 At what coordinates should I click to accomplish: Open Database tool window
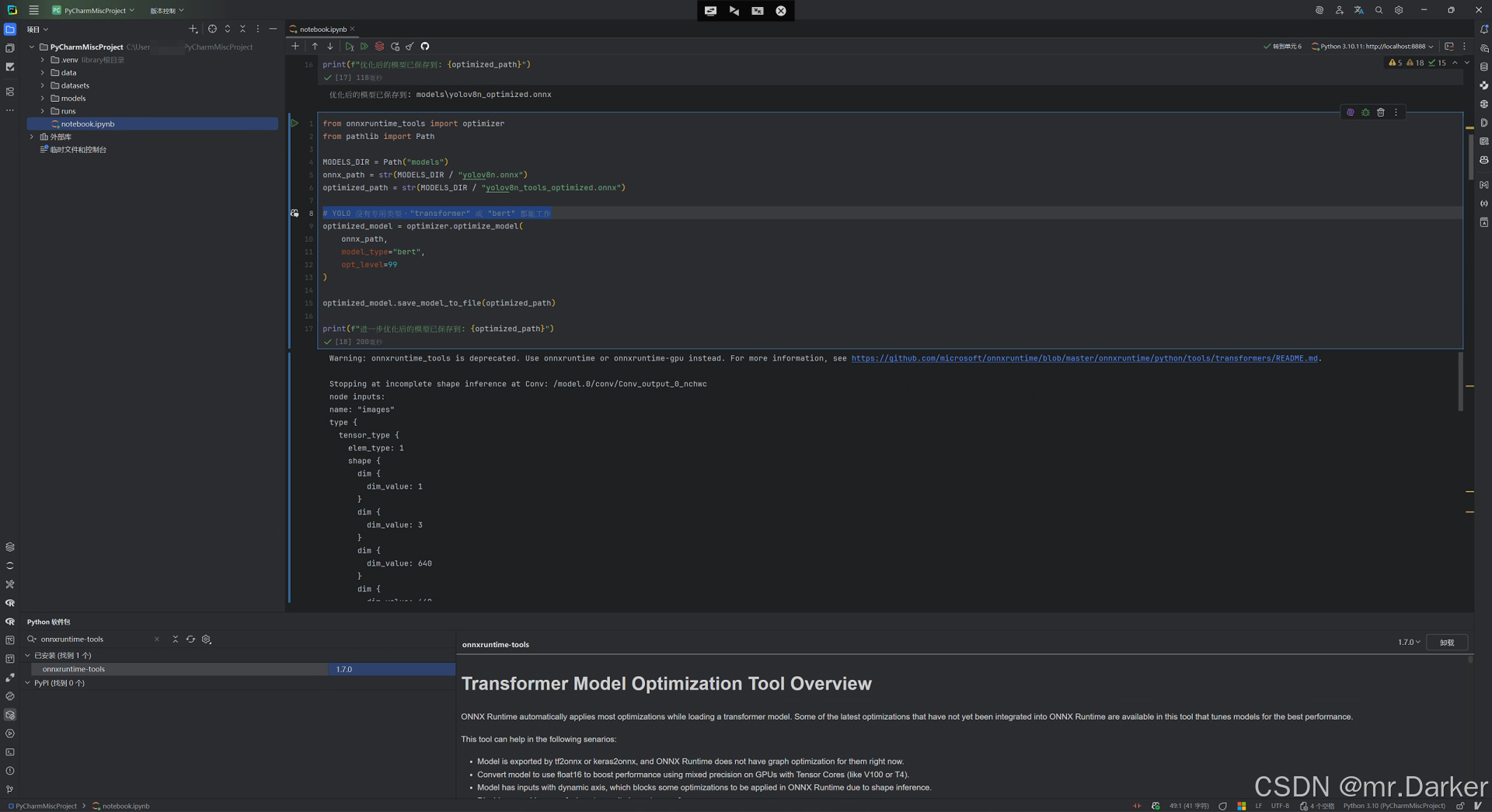(x=1483, y=67)
